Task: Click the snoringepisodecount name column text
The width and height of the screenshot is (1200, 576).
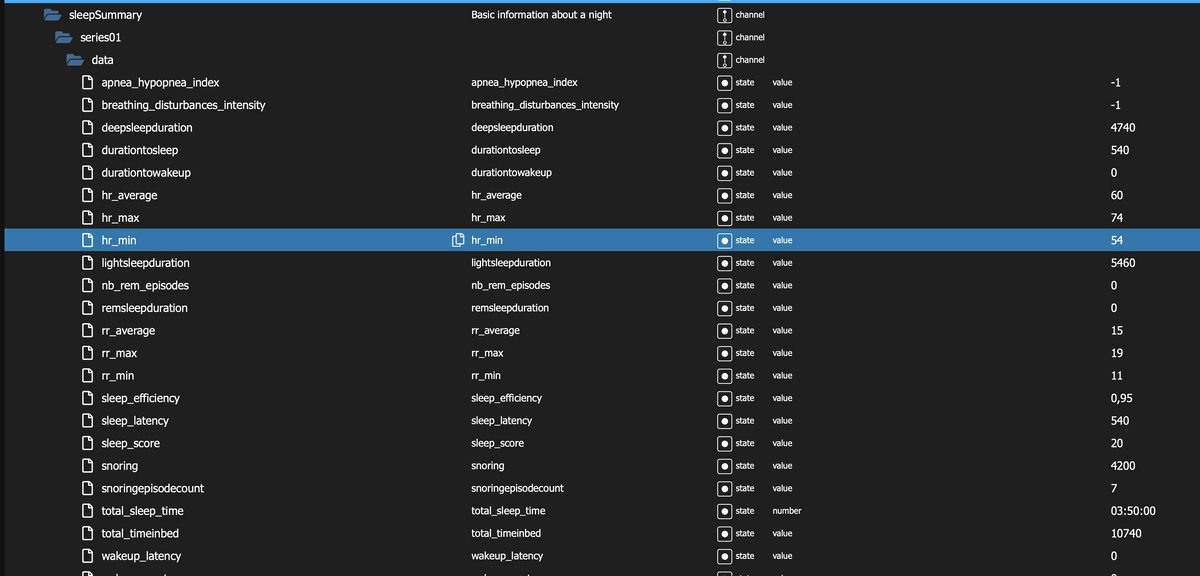Action: click(517, 488)
